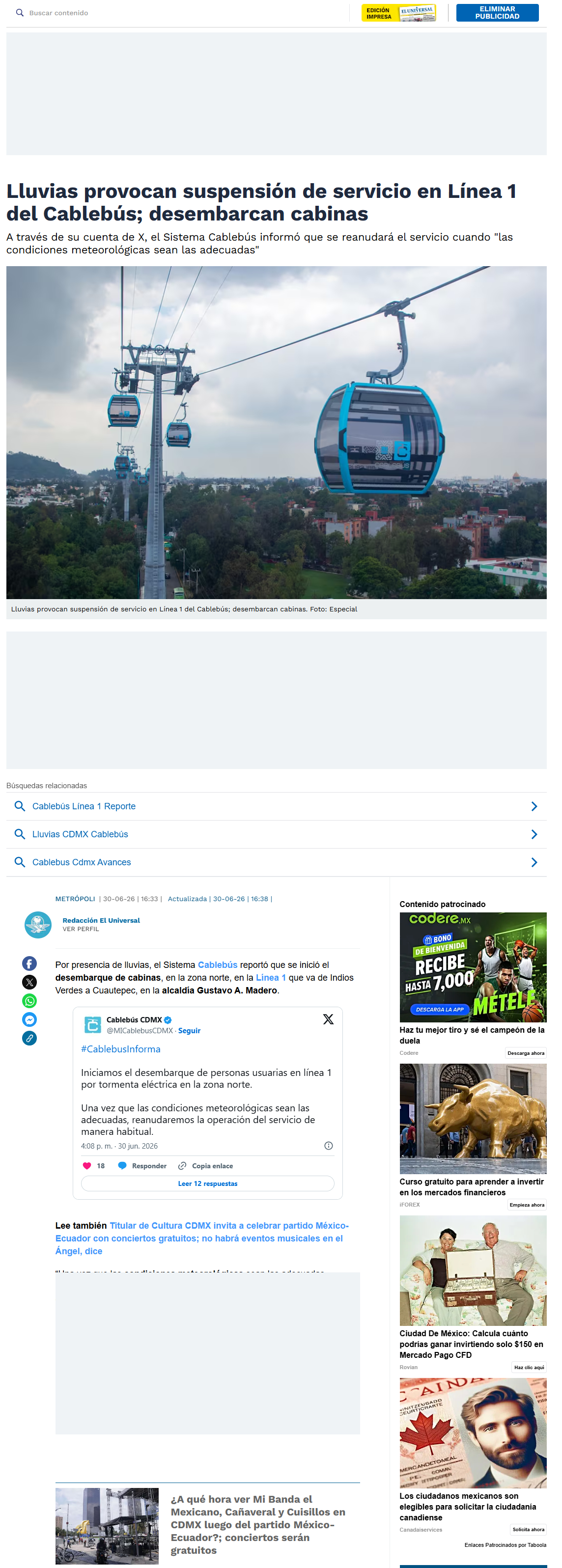Open the Cablebús link in the article text
Screen dimensions: 562x1568
click(x=217, y=965)
